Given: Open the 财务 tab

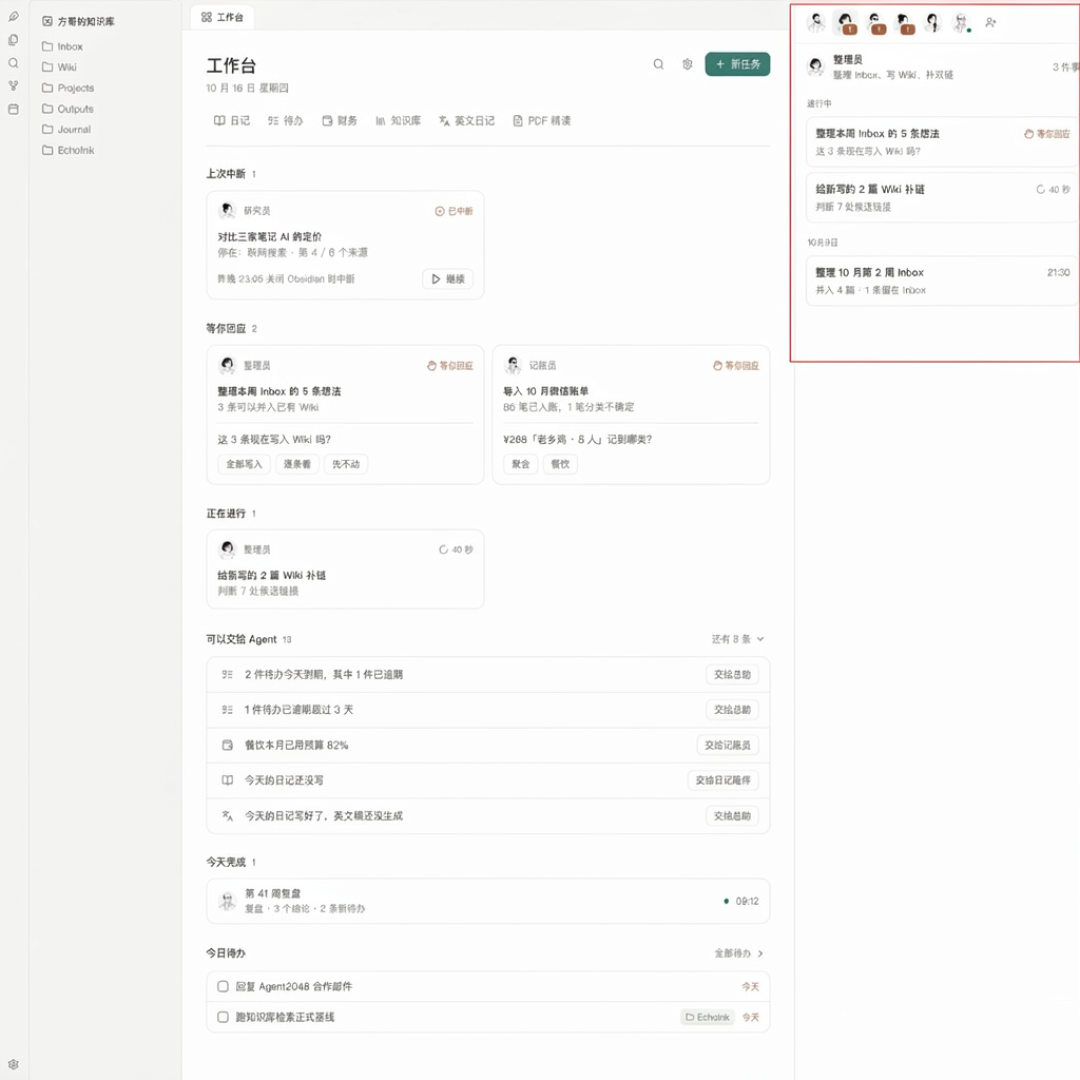Looking at the screenshot, I should tap(340, 121).
